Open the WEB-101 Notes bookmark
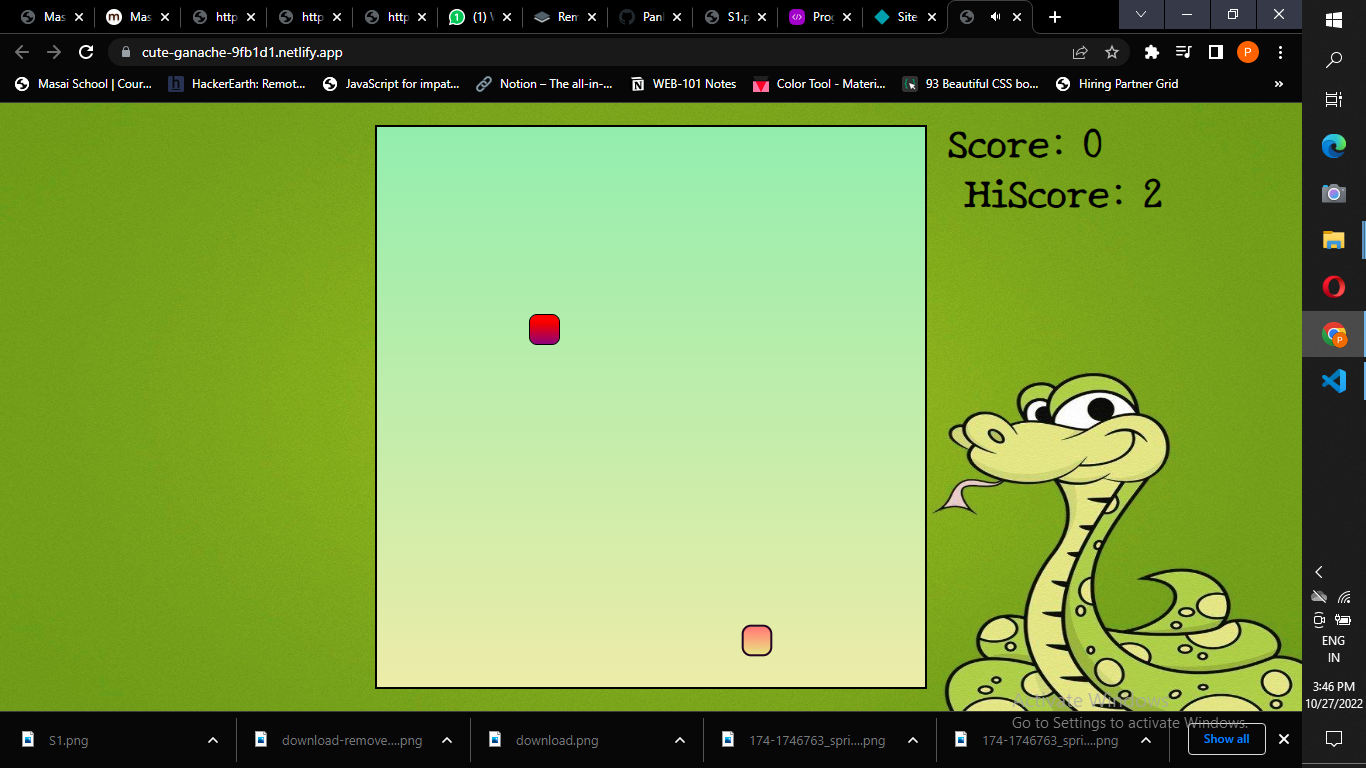 tap(683, 84)
